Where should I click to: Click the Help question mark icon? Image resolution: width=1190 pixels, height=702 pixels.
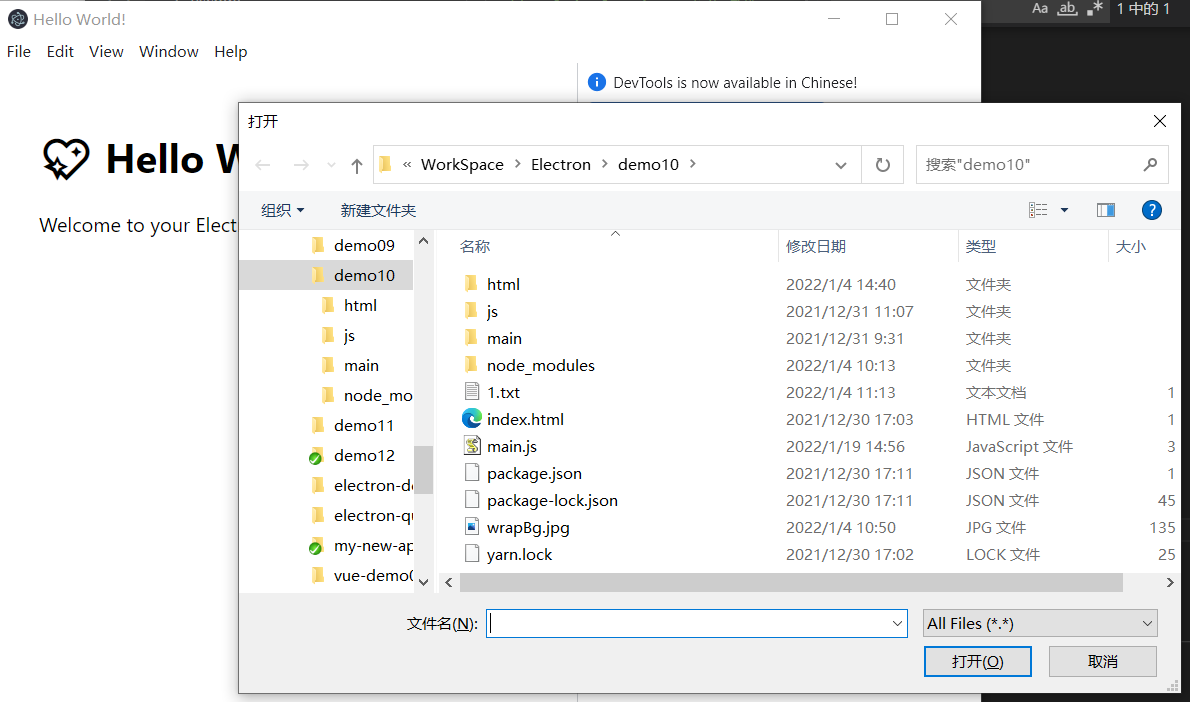tap(1152, 210)
